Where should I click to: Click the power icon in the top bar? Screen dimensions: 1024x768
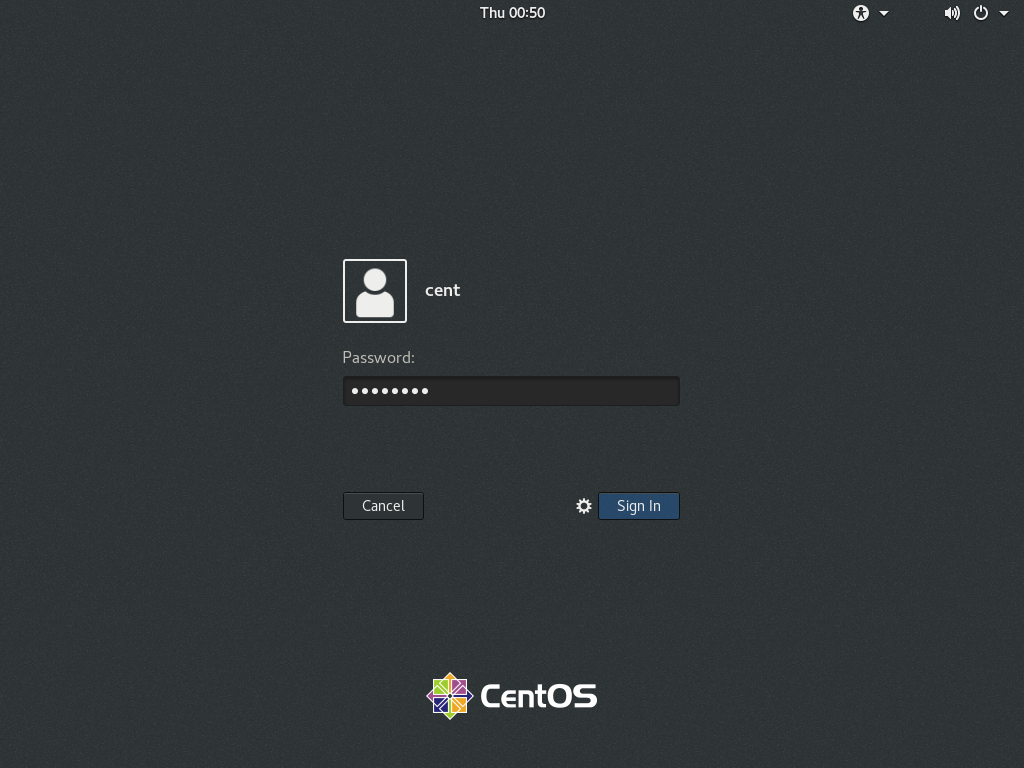coord(981,13)
